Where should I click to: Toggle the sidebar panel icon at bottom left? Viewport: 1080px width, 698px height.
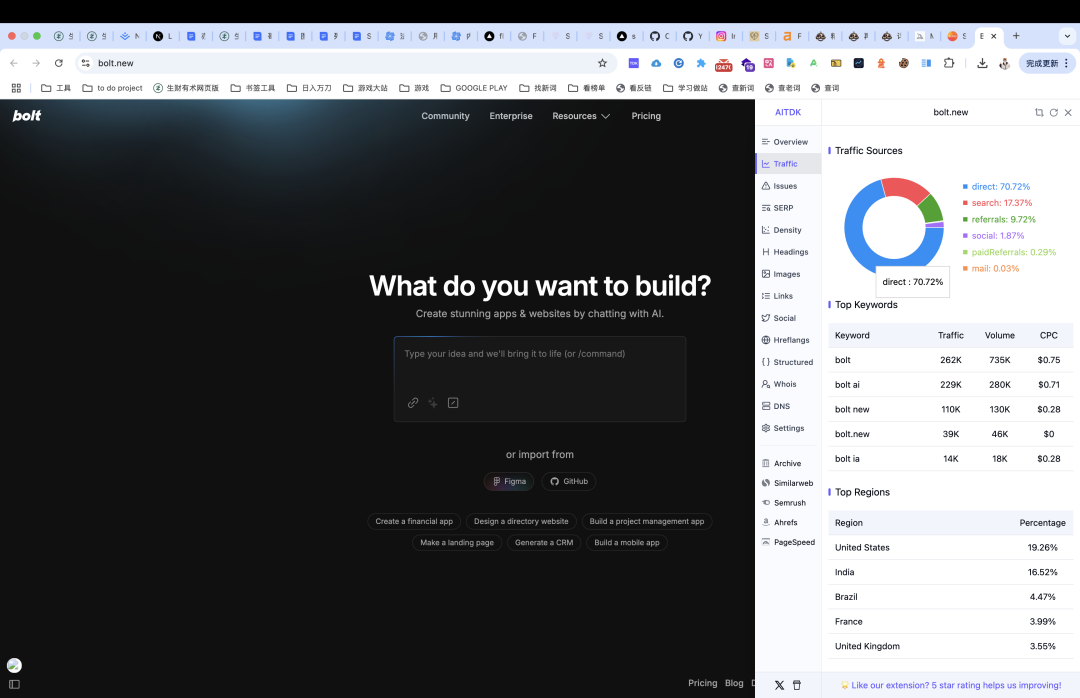pyautogui.click(x=14, y=684)
